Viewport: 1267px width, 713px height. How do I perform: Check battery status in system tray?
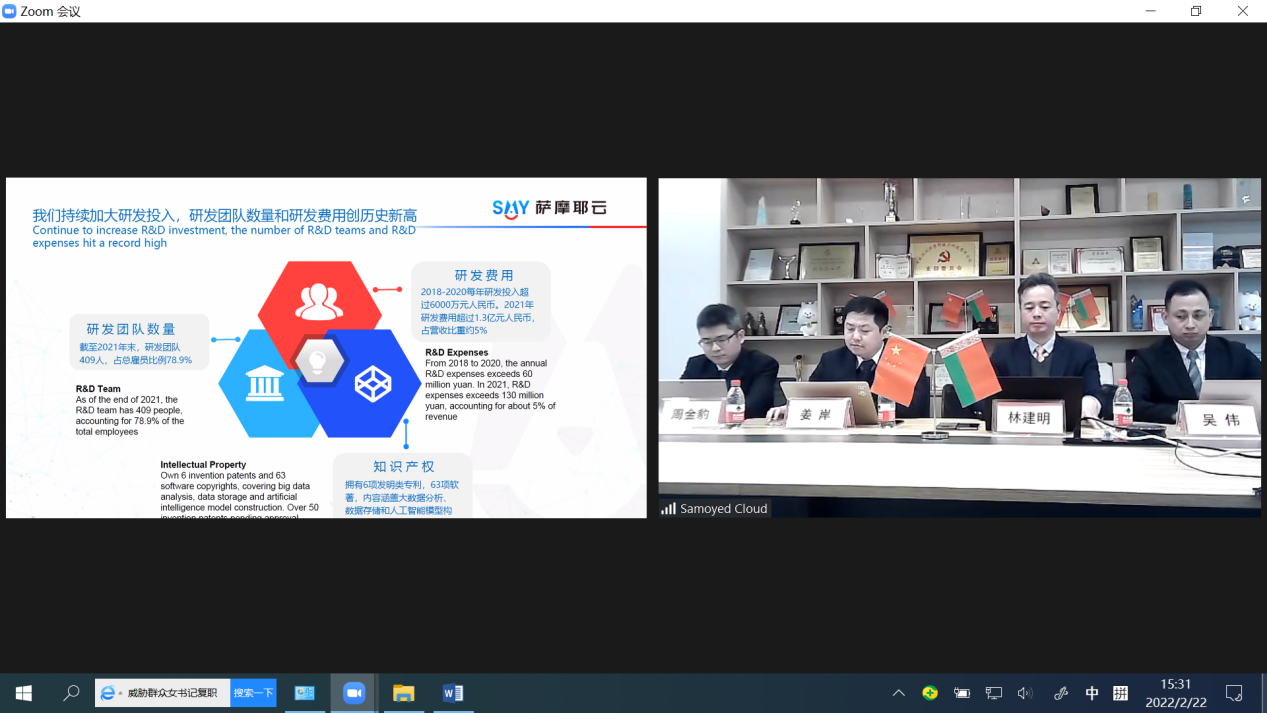962,693
